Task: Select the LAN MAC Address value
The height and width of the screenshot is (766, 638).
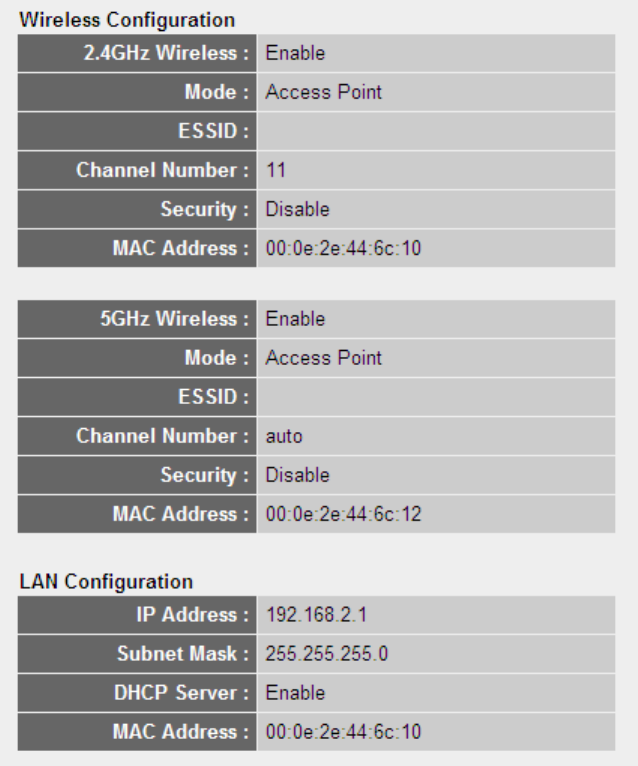Action: coord(342,732)
